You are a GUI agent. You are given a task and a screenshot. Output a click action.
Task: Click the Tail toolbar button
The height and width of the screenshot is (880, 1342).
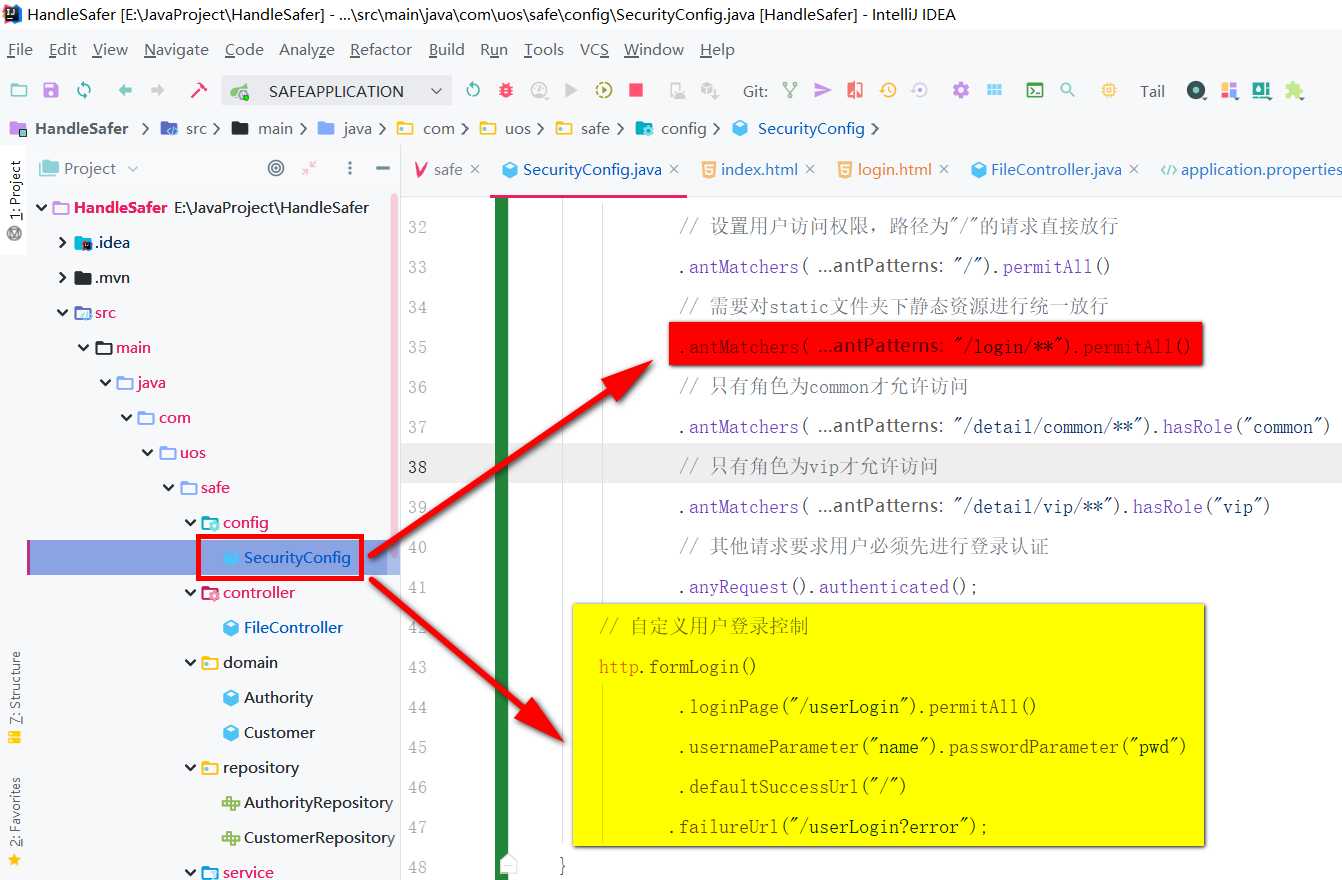(1152, 91)
